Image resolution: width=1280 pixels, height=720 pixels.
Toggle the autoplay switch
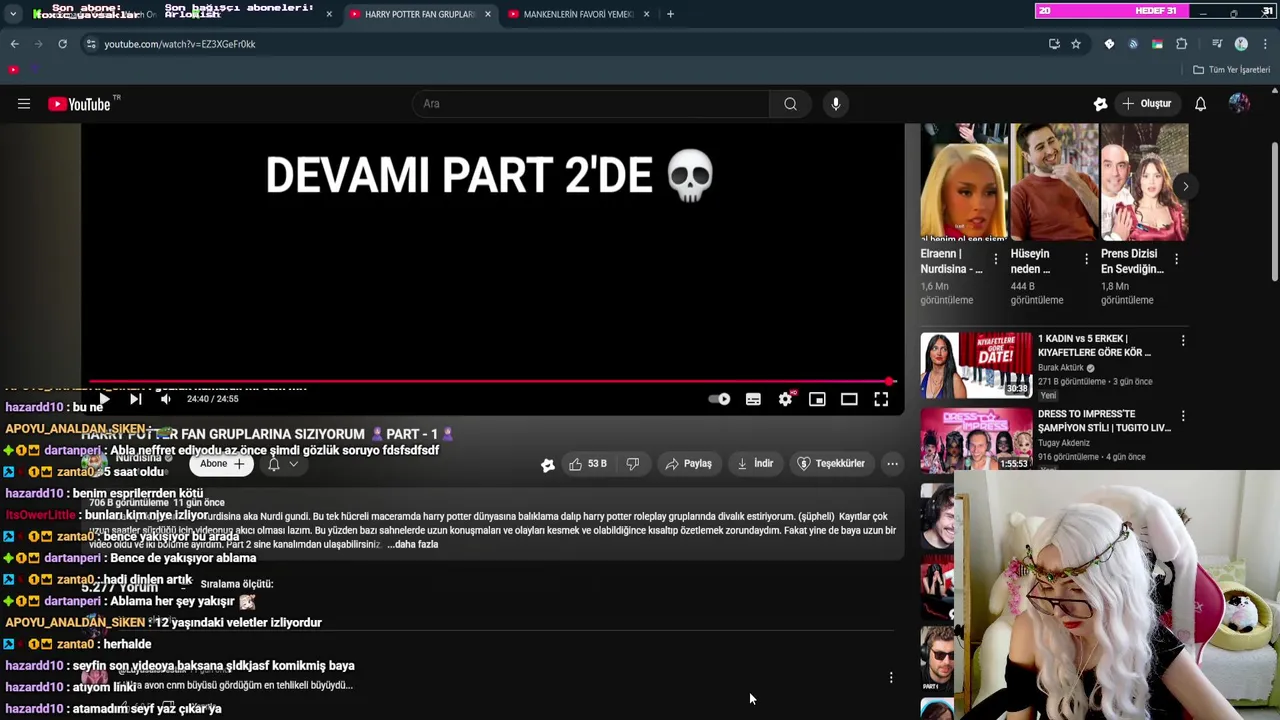click(x=719, y=399)
